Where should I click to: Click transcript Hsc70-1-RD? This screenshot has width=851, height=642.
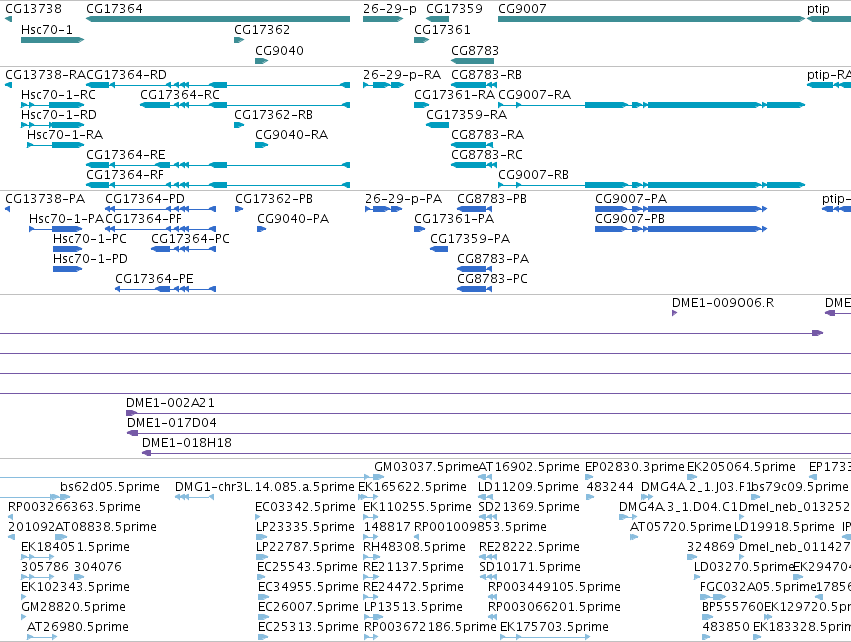point(52,125)
